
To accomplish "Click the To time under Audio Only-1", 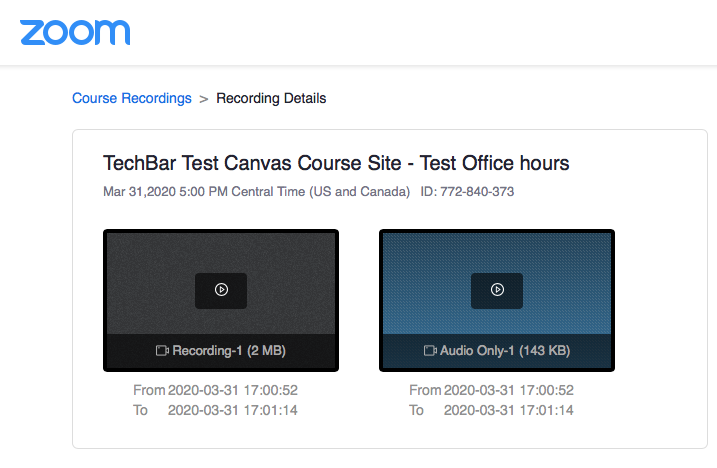I will pos(508,410).
